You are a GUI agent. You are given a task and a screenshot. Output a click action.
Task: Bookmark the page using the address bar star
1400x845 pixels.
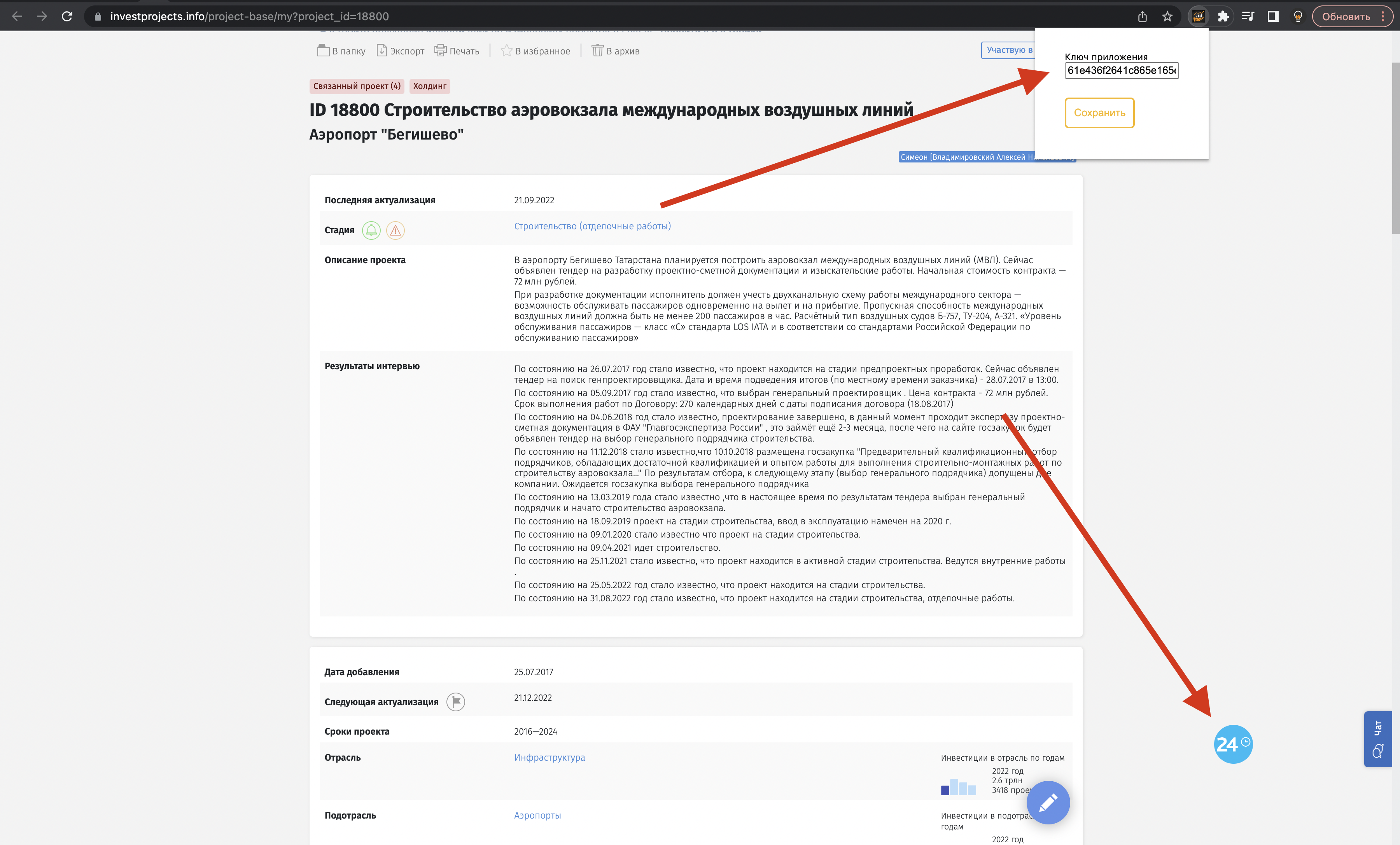[x=1168, y=16]
